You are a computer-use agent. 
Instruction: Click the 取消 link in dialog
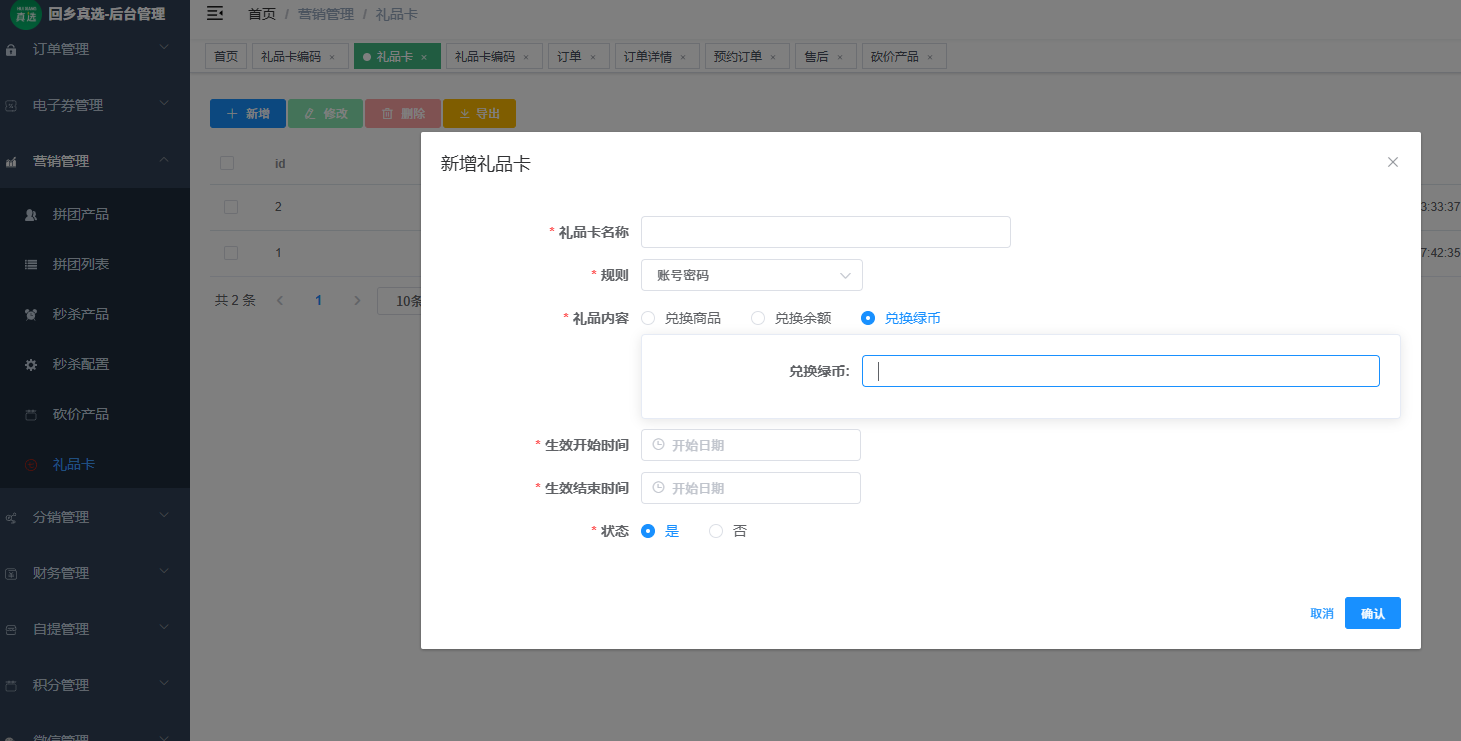(1321, 613)
